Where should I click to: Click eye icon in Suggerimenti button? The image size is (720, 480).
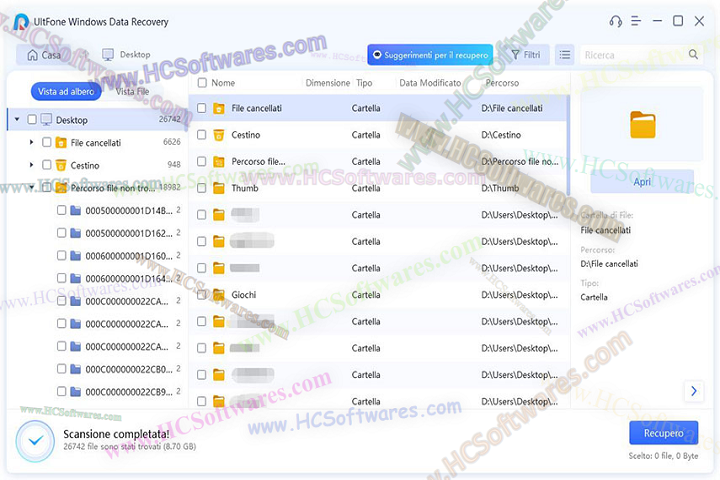tap(377, 55)
